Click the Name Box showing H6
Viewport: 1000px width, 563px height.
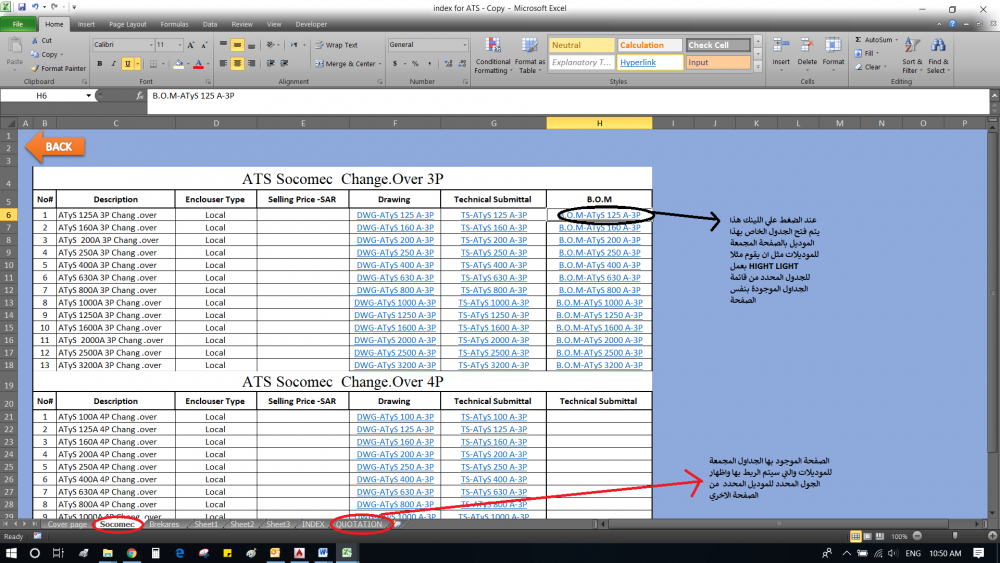[41, 96]
